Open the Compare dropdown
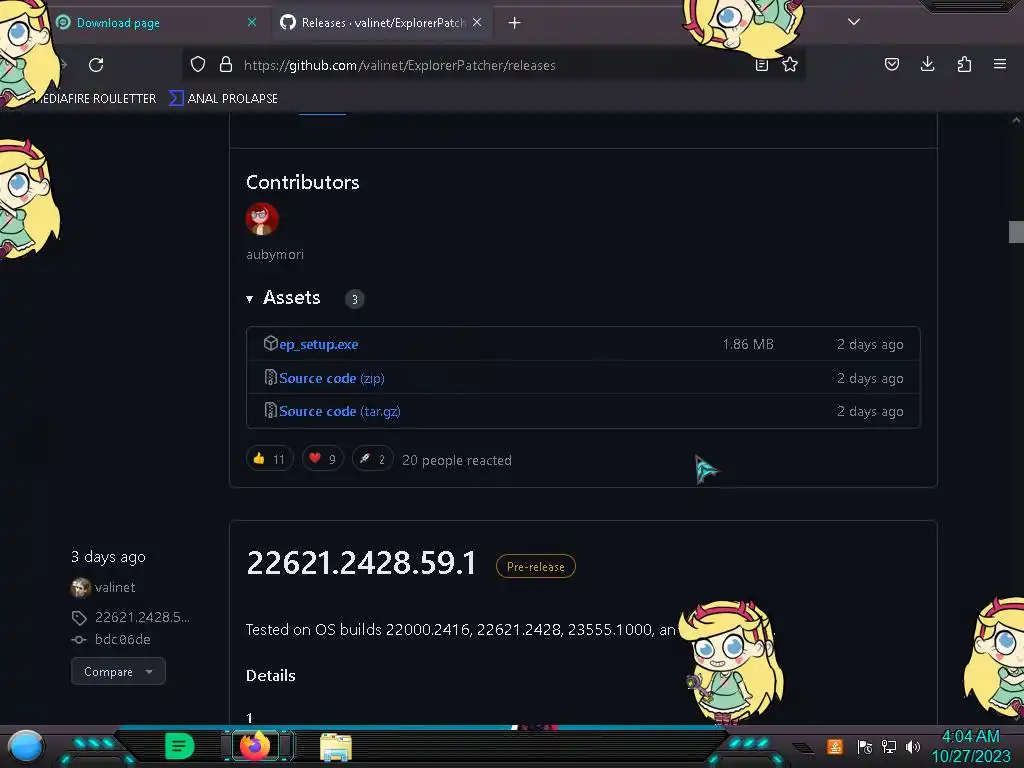1024x768 pixels. (x=118, y=671)
